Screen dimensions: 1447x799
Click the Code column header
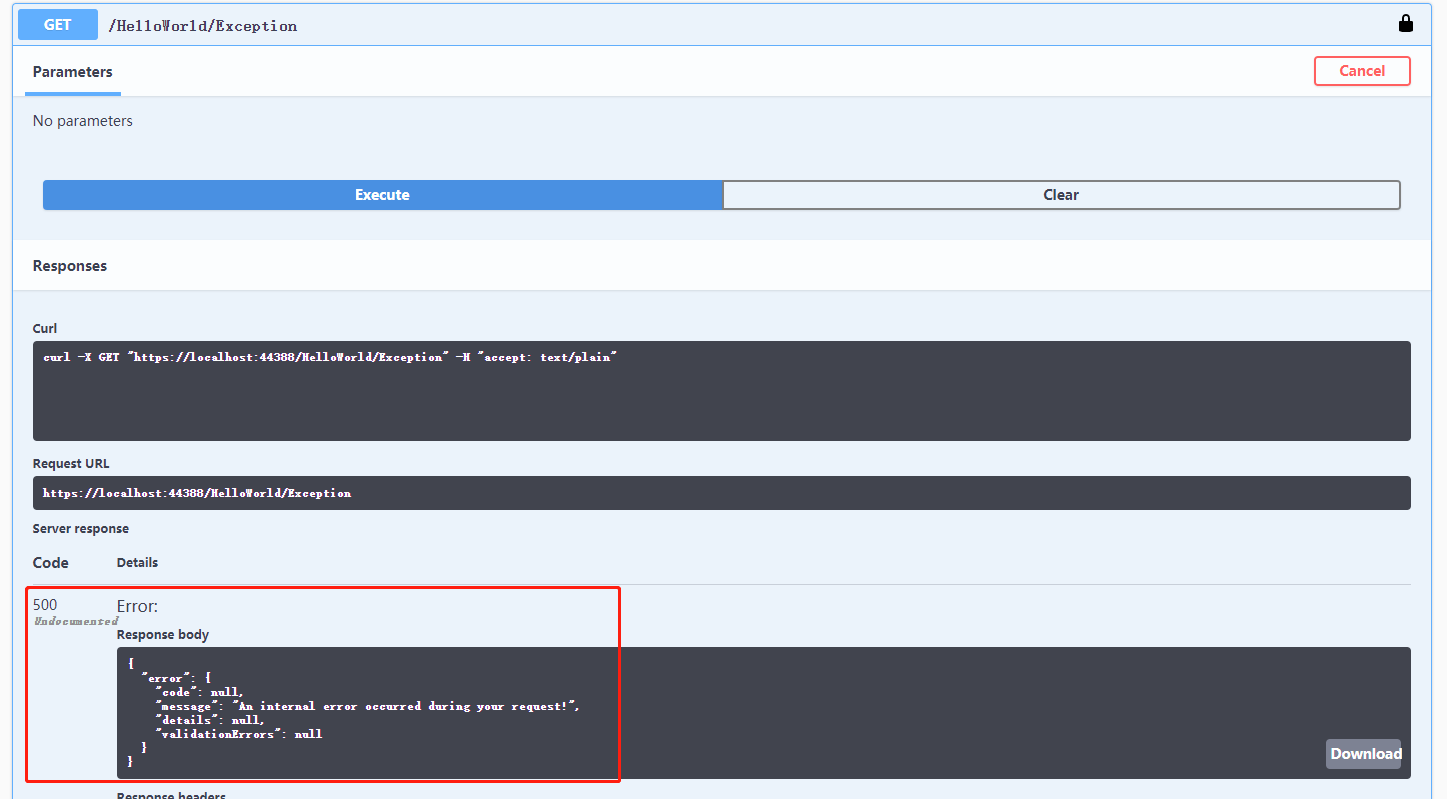point(51,563)
